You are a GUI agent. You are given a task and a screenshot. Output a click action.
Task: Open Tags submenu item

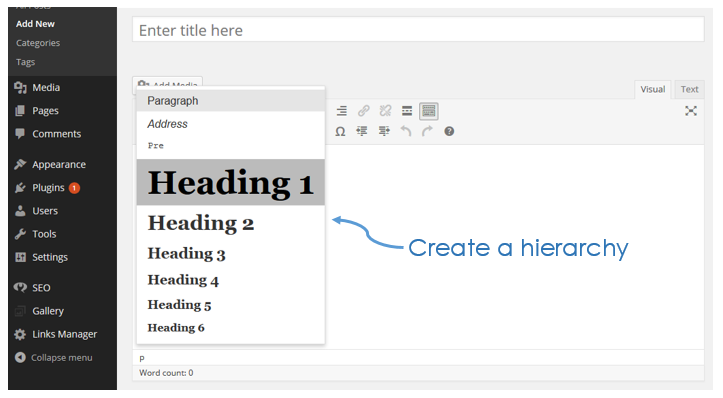point(25,62)
